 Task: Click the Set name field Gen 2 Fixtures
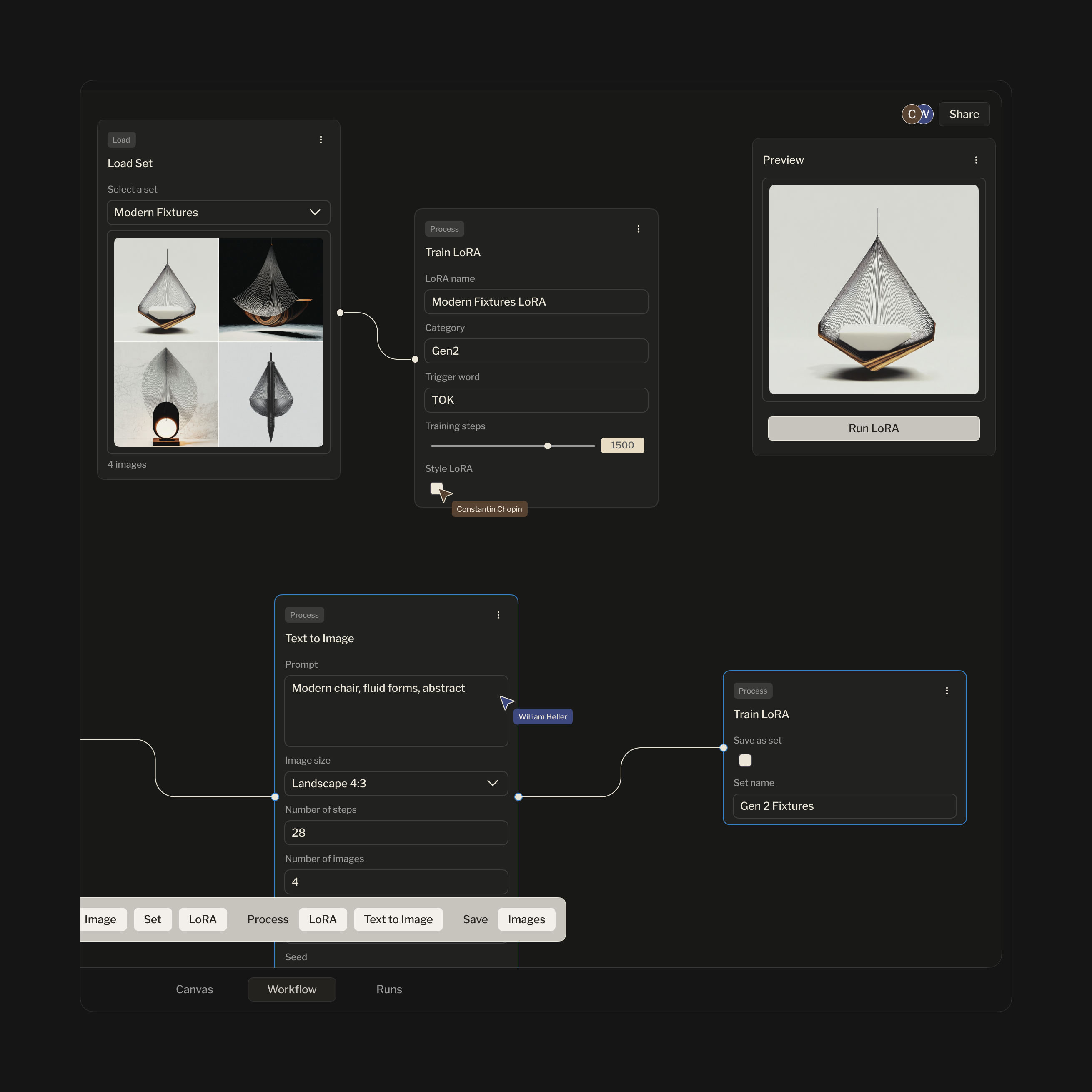coord(845,806)
